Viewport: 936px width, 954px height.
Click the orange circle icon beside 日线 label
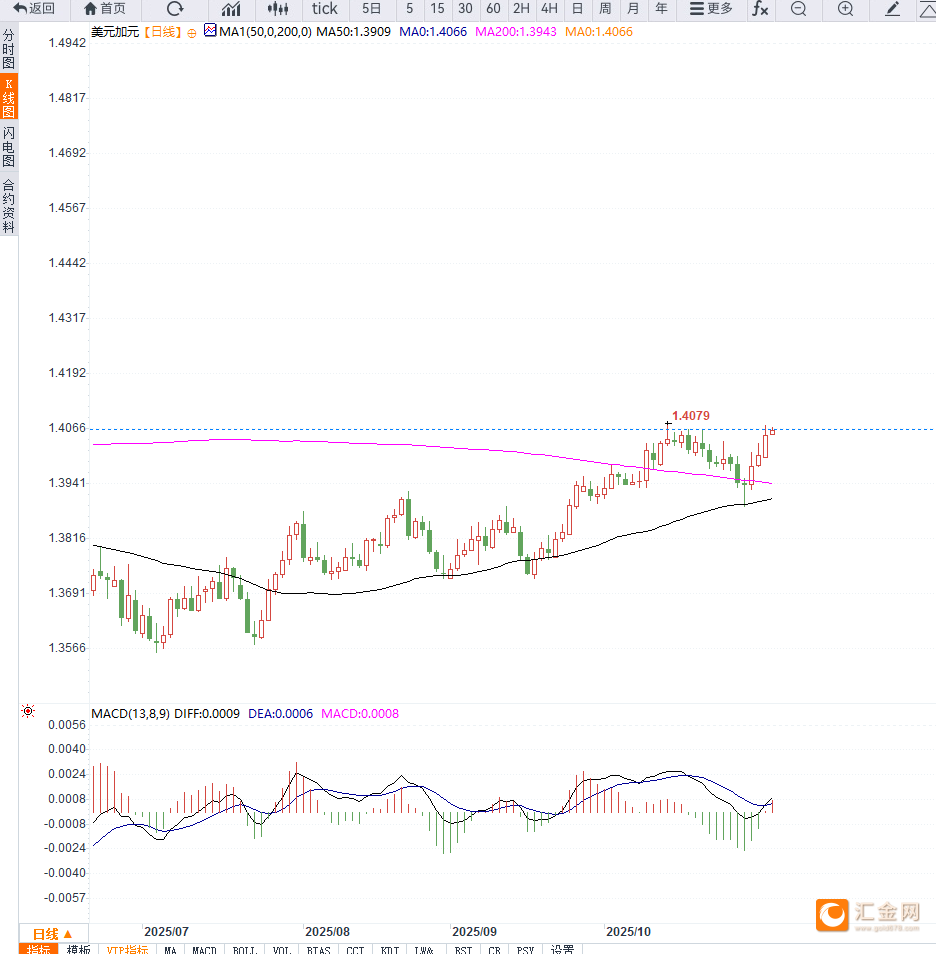pos(192,33)
